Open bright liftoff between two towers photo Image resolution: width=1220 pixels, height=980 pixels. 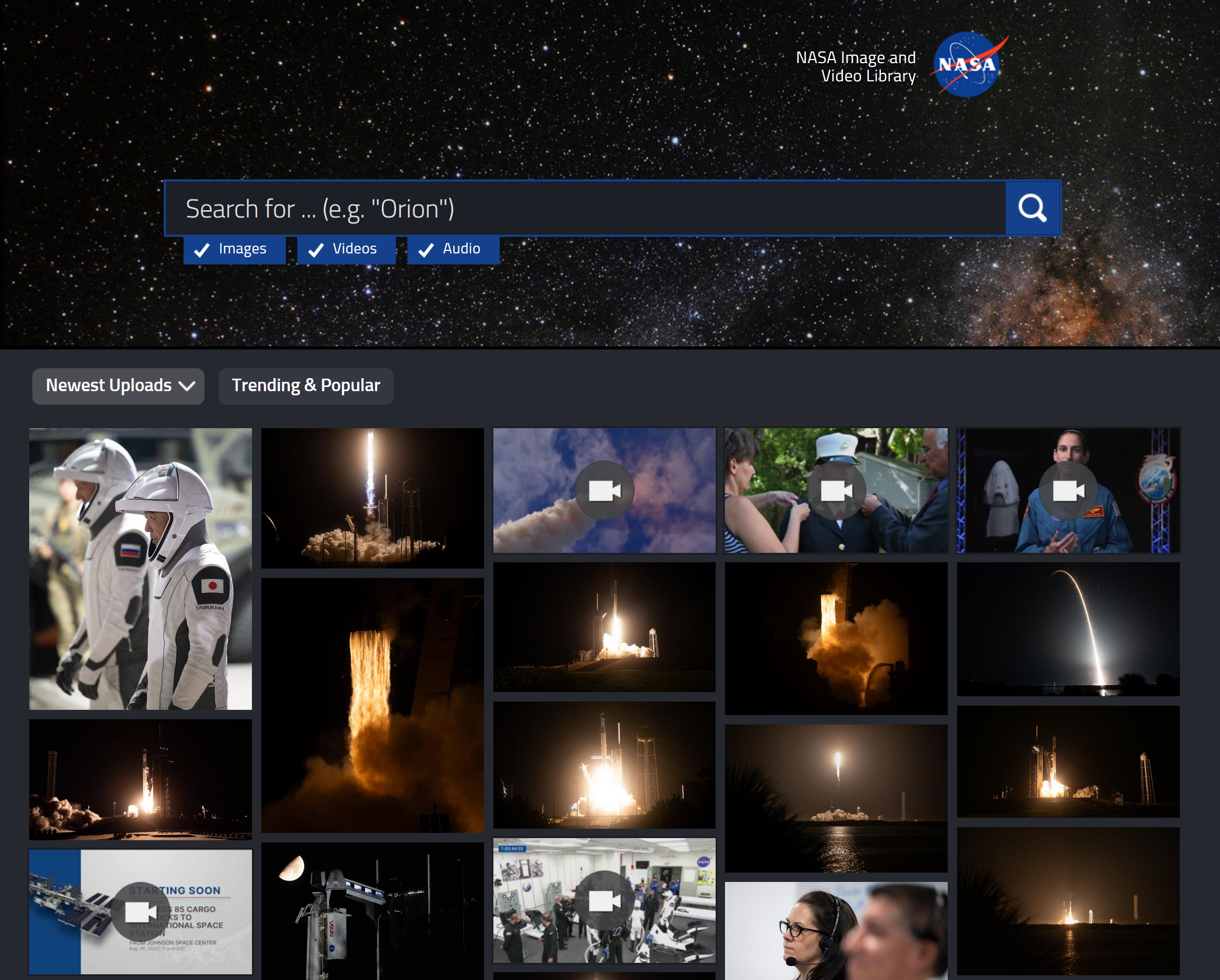coord(605,765)
